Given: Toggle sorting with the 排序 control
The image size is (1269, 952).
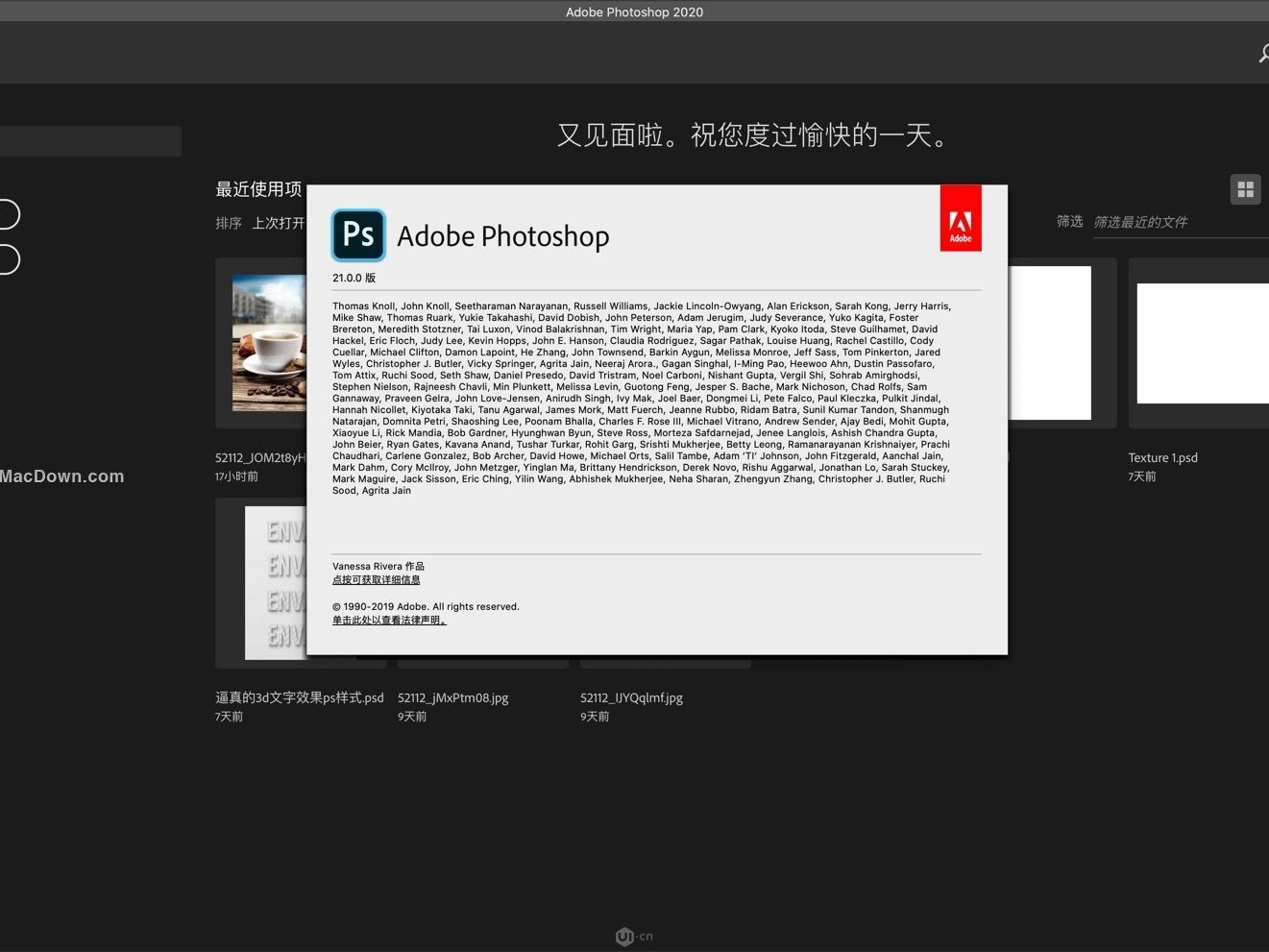Looking at the screenshot, I should pos(229,222).
